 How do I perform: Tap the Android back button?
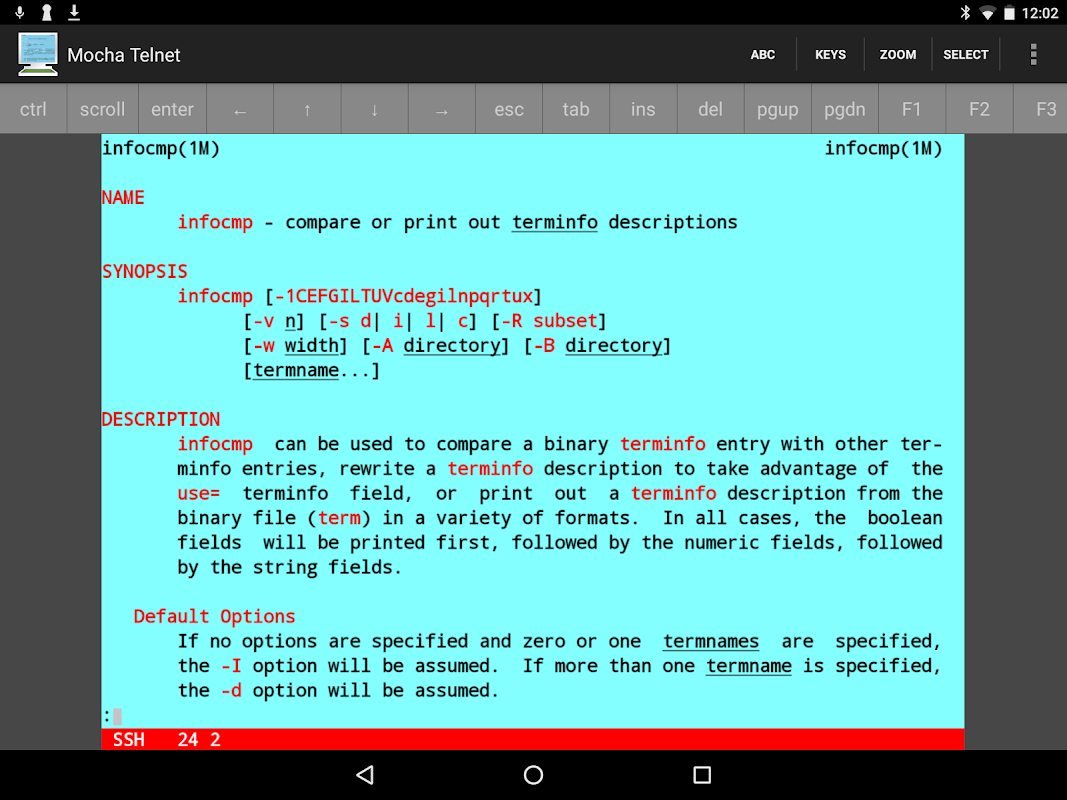365,775
